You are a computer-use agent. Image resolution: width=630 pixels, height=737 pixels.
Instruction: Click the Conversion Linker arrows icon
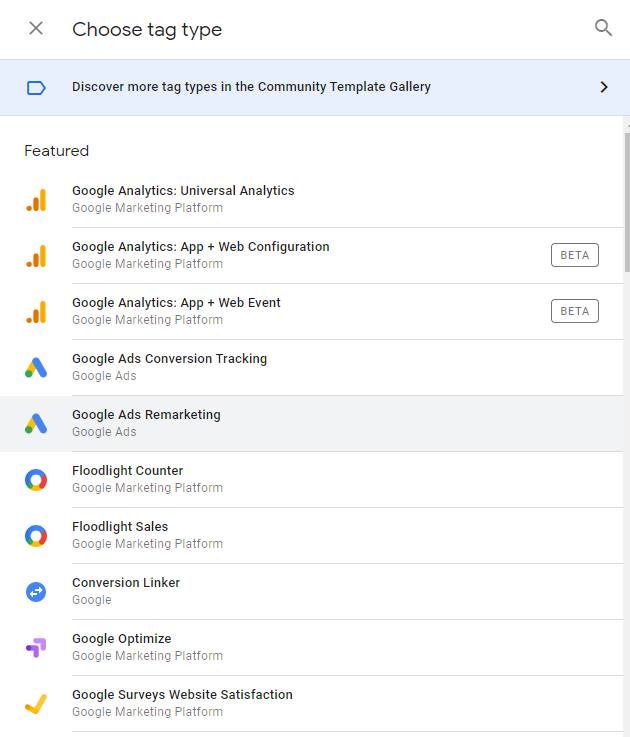click(36, 592)
